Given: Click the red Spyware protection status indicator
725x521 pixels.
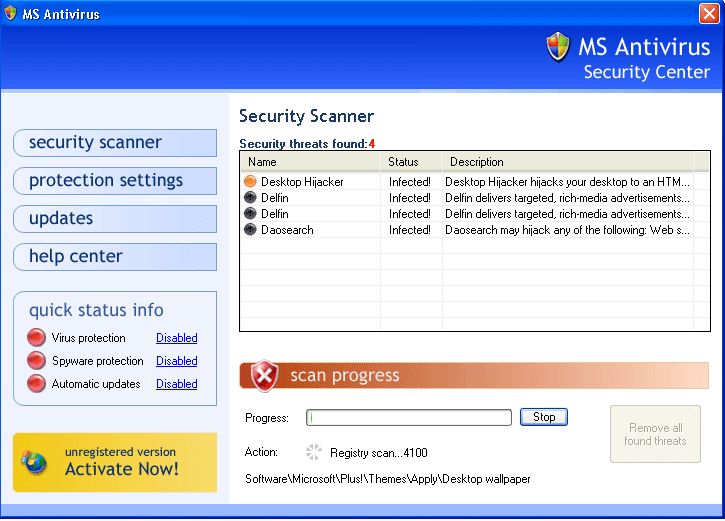Looking at the screenshot, I should (37, 361).
